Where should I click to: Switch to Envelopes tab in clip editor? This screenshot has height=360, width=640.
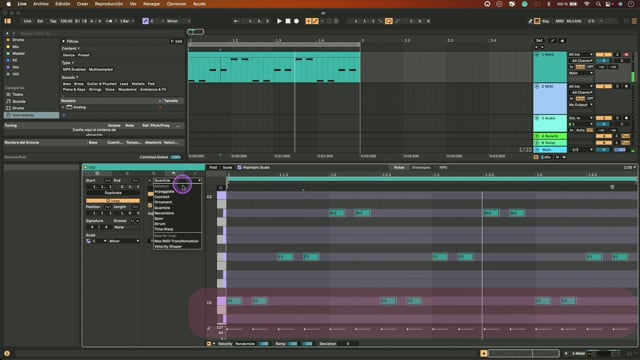421,167
